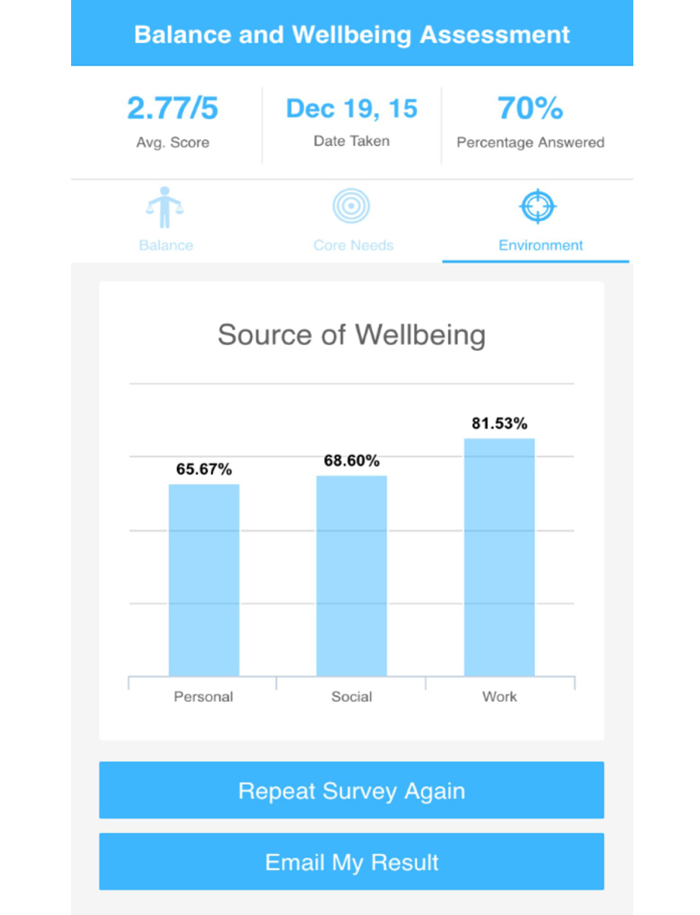
Task: Click the 2.77/5 average score
Action: [x=173, y=108]
